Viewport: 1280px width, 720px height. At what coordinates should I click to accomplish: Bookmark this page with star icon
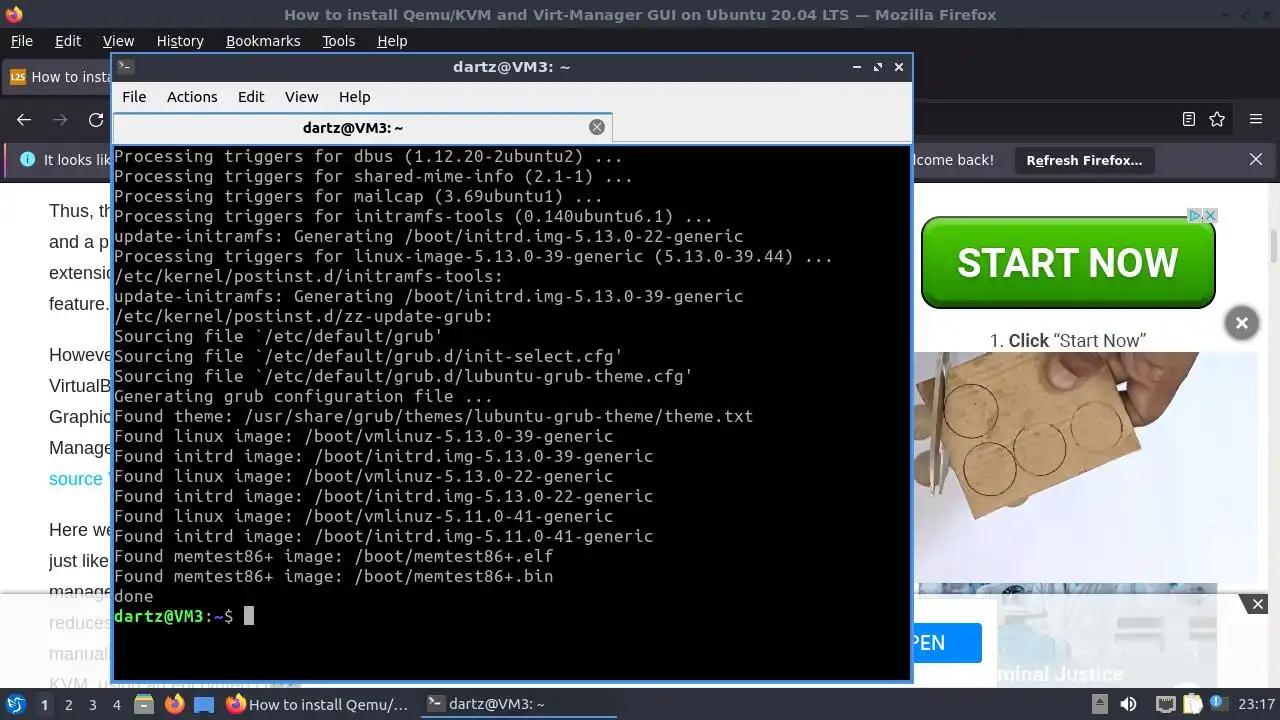pyautogui.click(x=1217, y=119)
